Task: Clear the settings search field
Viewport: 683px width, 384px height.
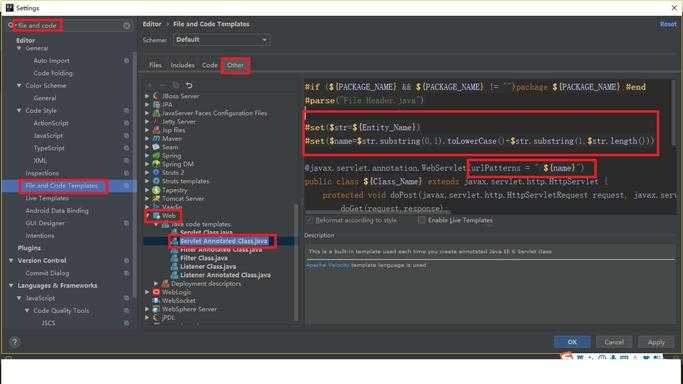Action: pyautogui.click(x=127, y=26)
